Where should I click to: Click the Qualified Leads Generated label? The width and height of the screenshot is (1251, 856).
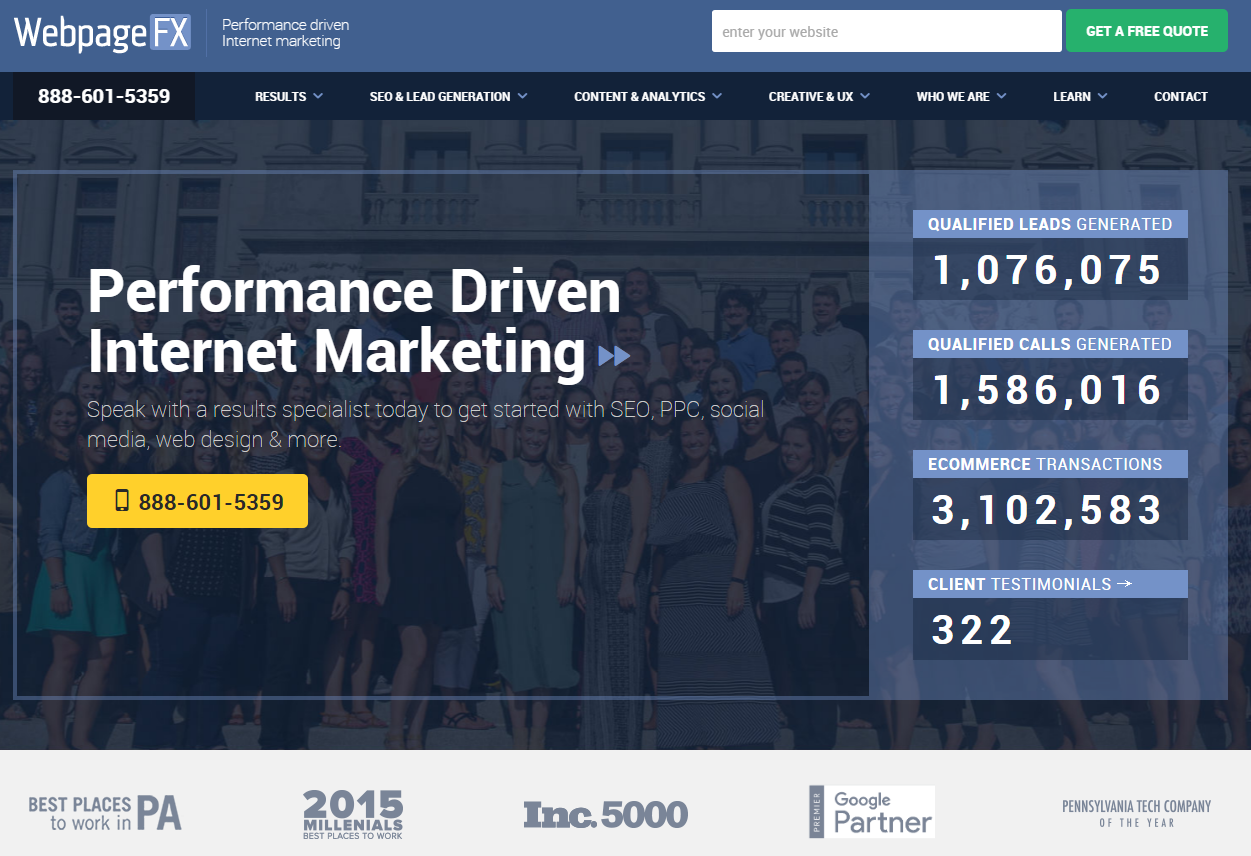[x=1050, y=224]
